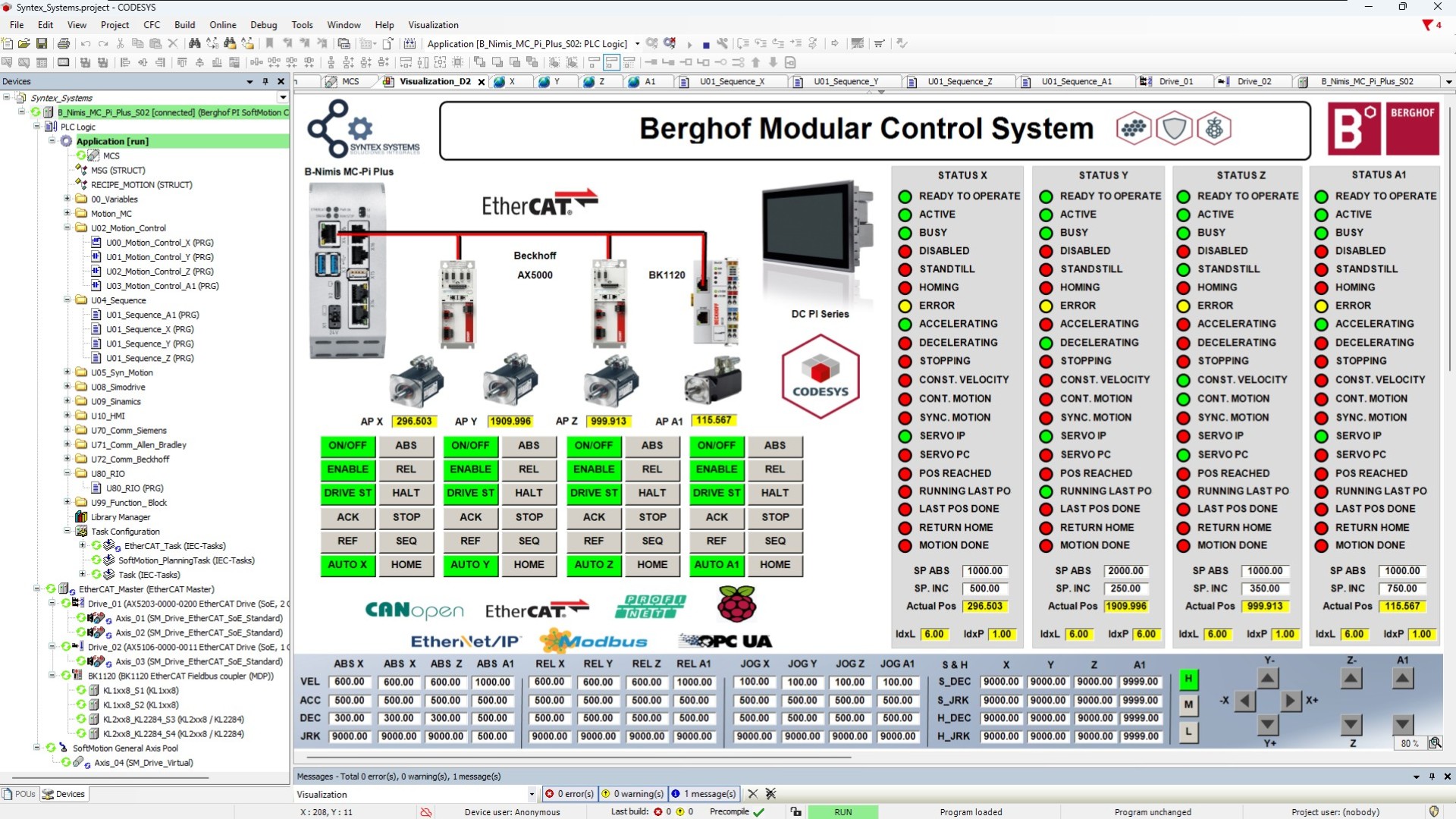This screenshot has width=1456, height=819.
Task: Click the Print icon in the toolbar
Action: tap(64, 43)
